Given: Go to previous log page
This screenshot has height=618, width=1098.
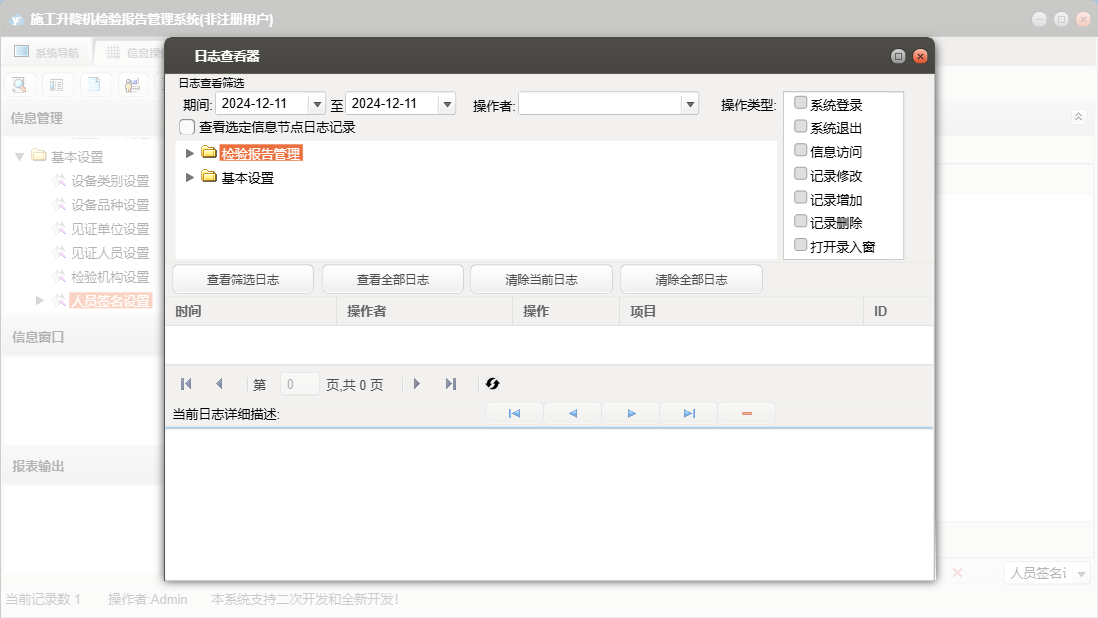Looking at the screenshot, I should pyautogui.click(x=219, y=384).
